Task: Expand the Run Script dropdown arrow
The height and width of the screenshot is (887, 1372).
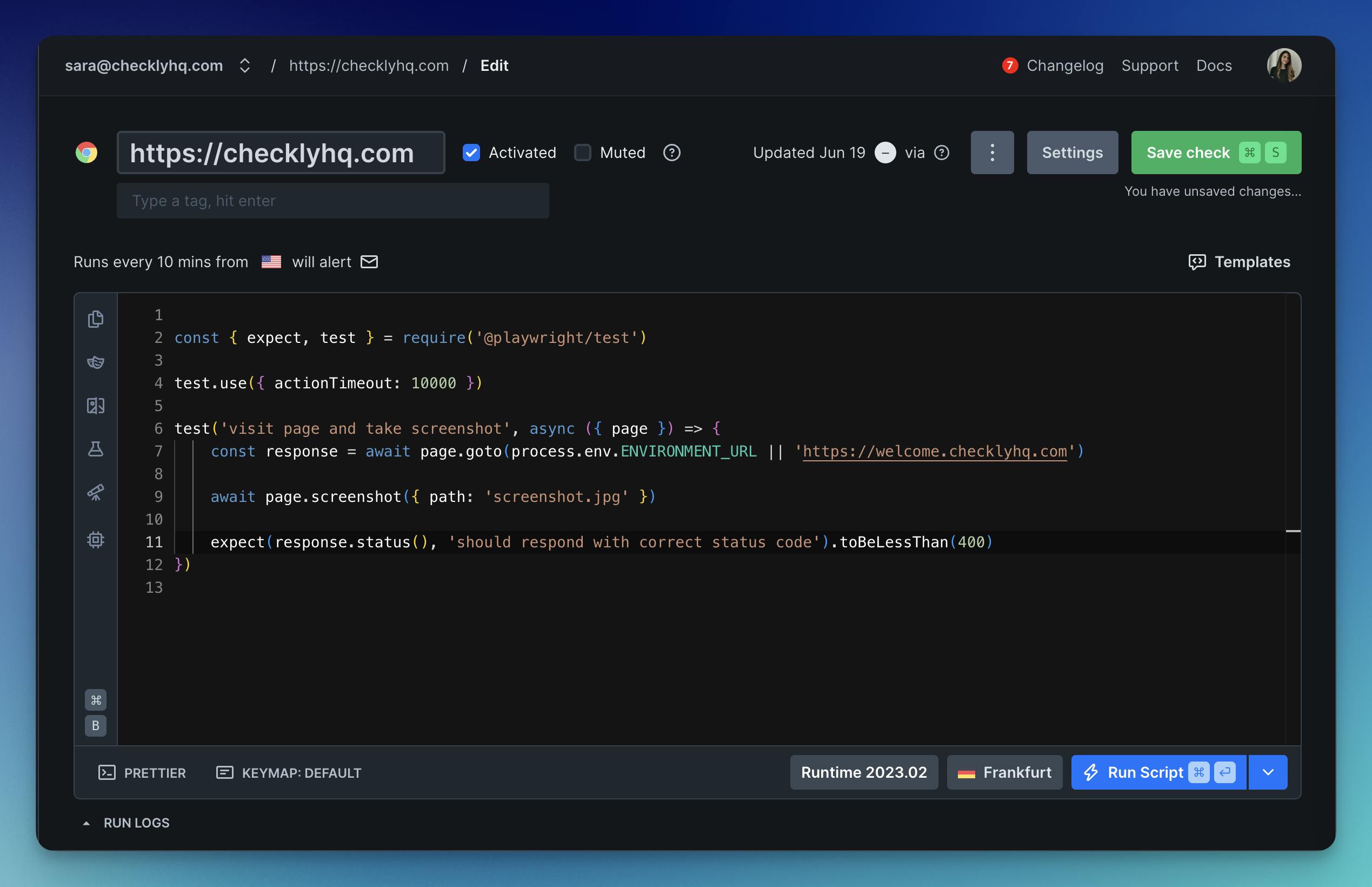Action: pos(1268,772)
